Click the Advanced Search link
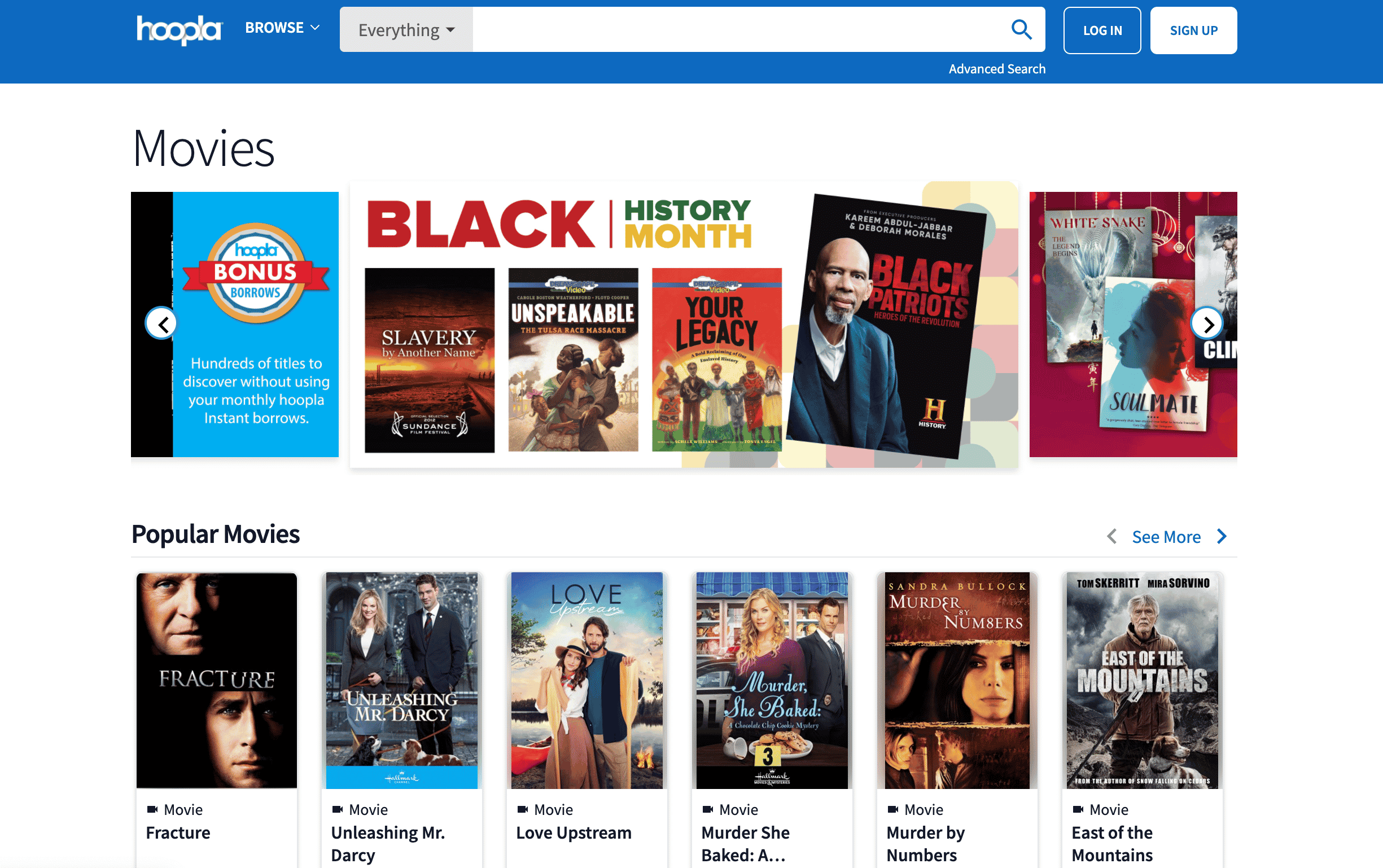Viewport: 1383px width, 868px height. 996,69
